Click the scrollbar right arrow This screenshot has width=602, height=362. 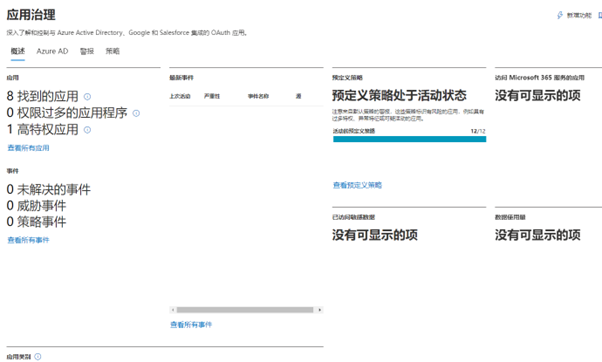tap(319, 310)
